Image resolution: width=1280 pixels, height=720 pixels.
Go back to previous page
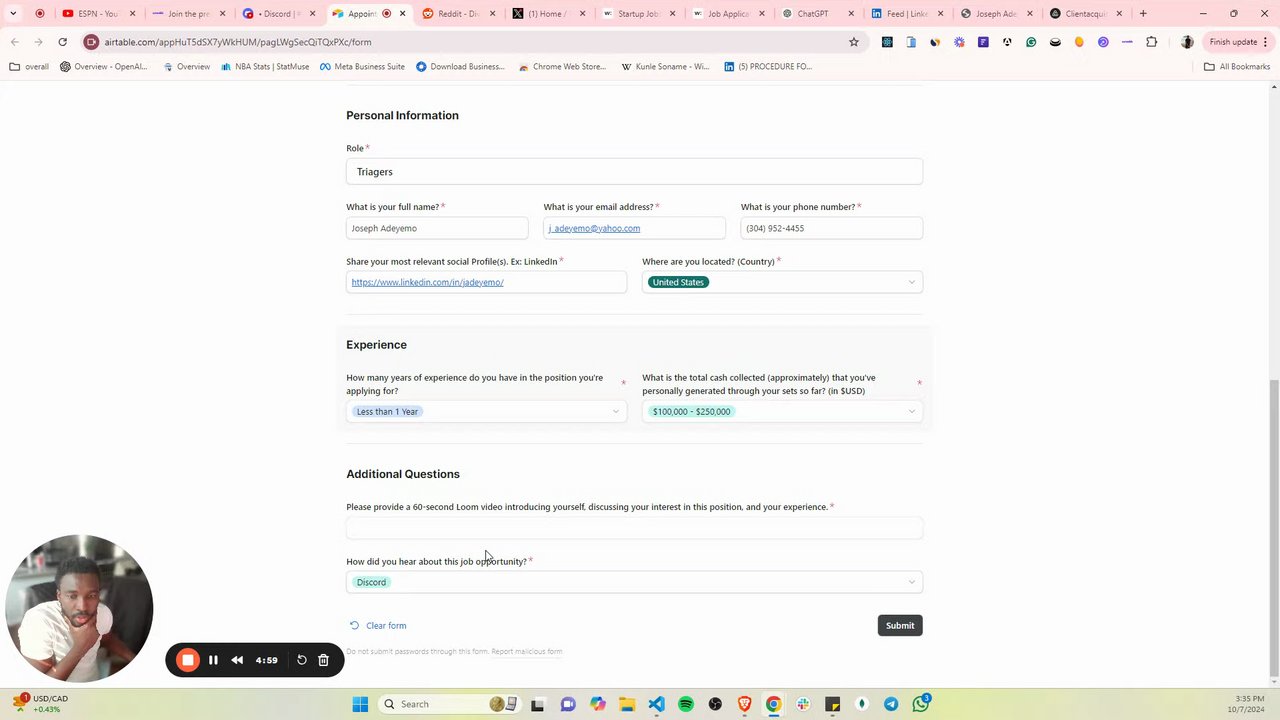(x=15, y=42)
